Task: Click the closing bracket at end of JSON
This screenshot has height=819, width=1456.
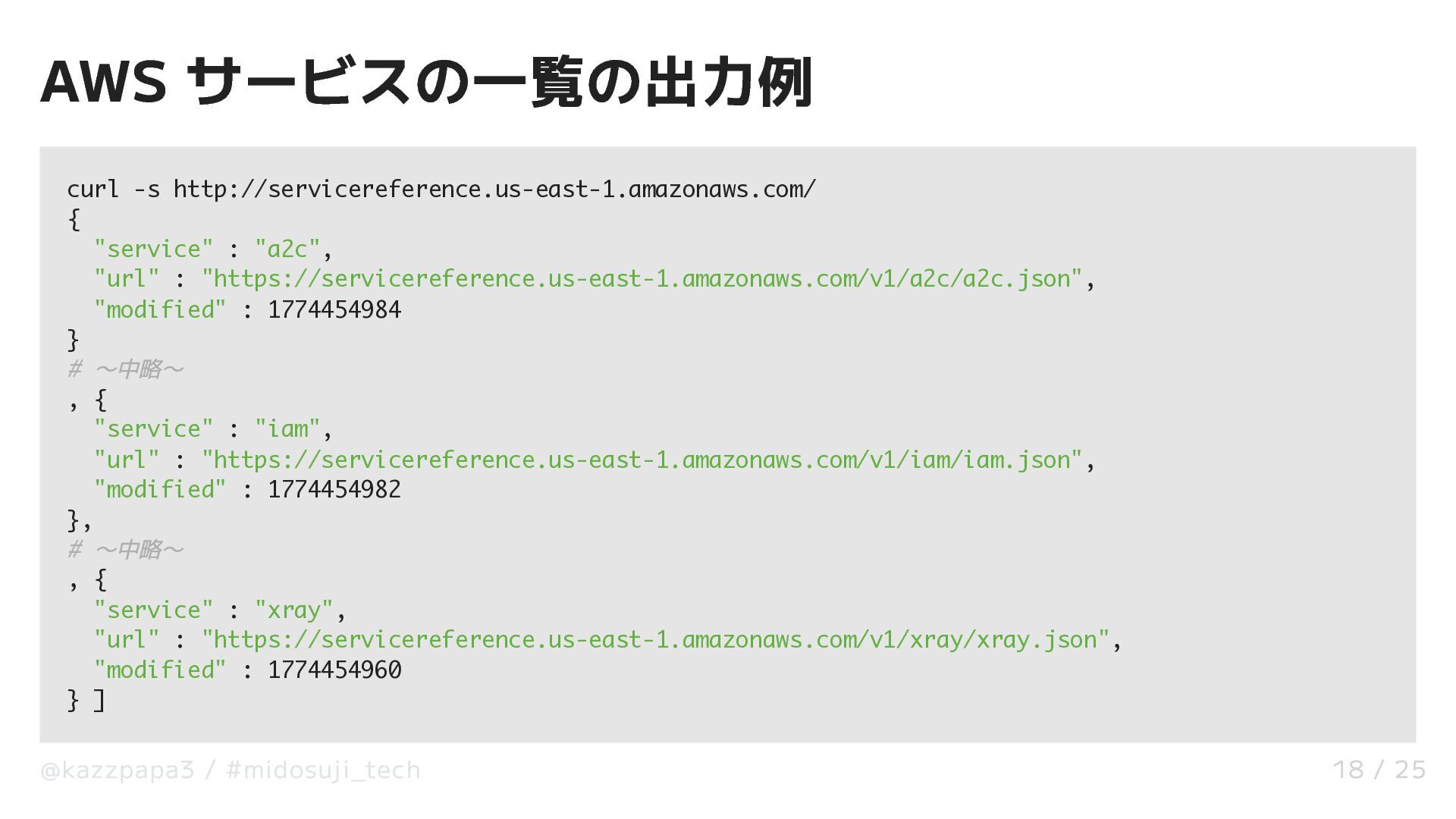Action: (x=99, y=700)
